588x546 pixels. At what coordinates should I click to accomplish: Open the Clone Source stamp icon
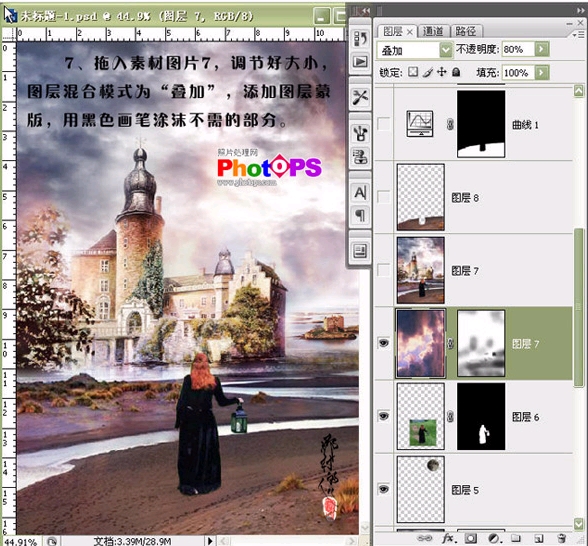click(x=360, y=157)
